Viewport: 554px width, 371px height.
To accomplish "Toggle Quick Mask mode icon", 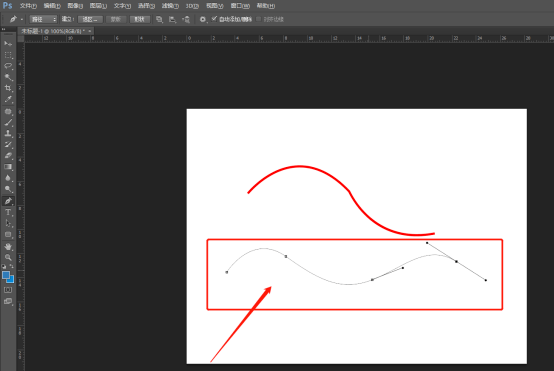I will 8,290.
